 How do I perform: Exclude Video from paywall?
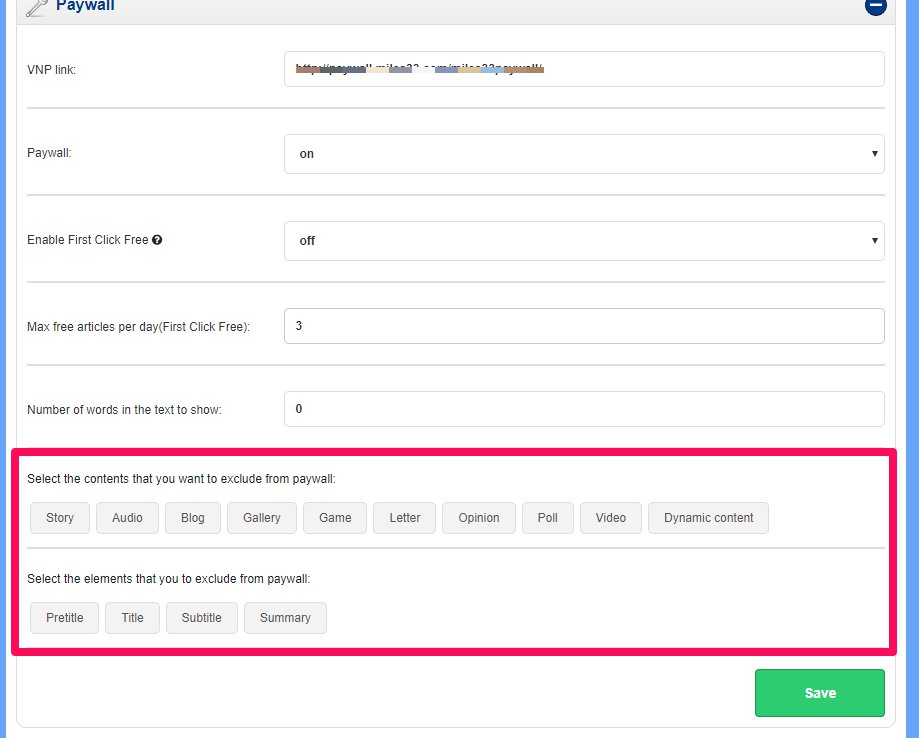pyautogui.click(x=611, y=518)
